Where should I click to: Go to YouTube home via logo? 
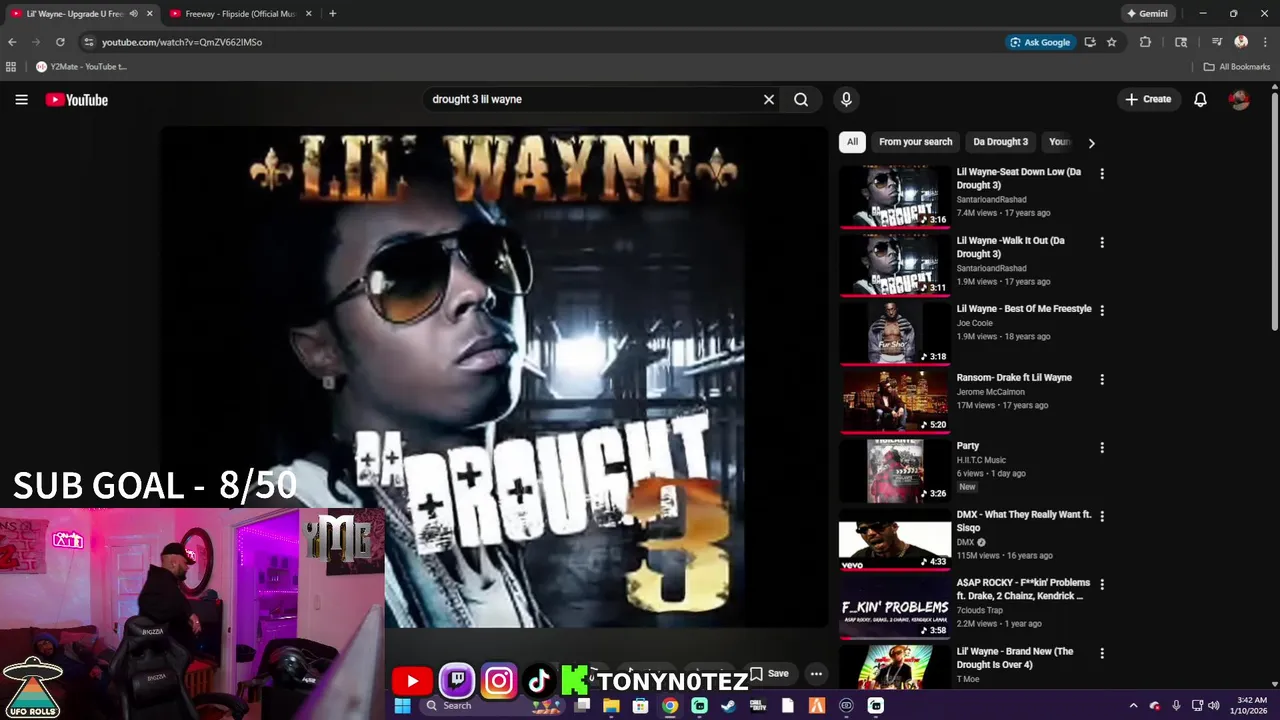point(76,99)
